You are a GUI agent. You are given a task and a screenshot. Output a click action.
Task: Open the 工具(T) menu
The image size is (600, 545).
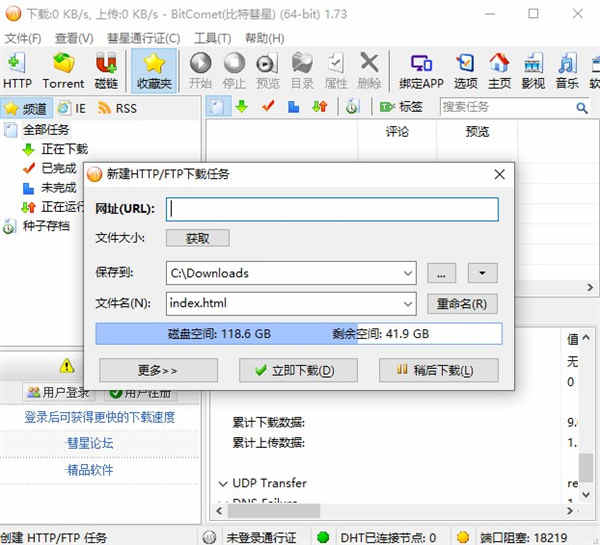(212, 38)
